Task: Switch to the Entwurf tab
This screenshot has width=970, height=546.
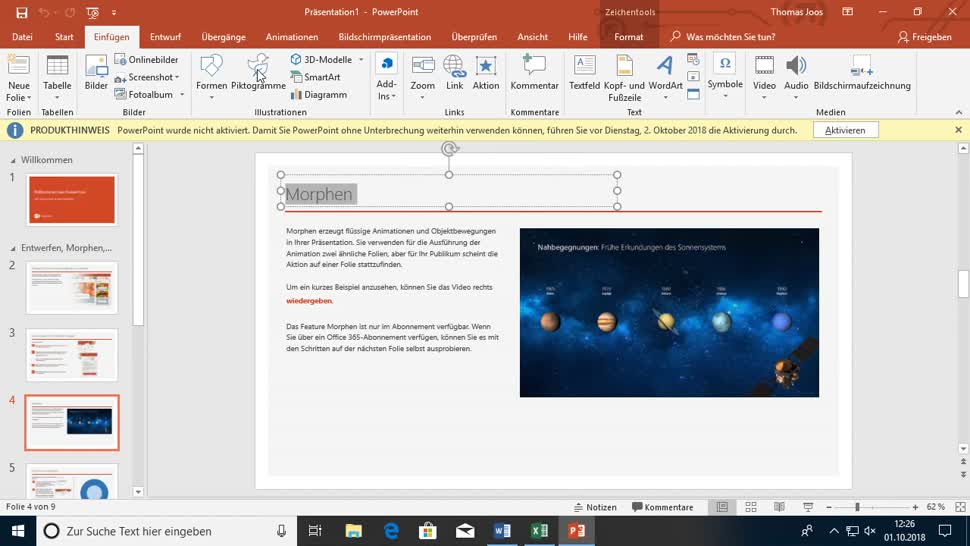Action: pyautogui.click(x=165, y=37)
